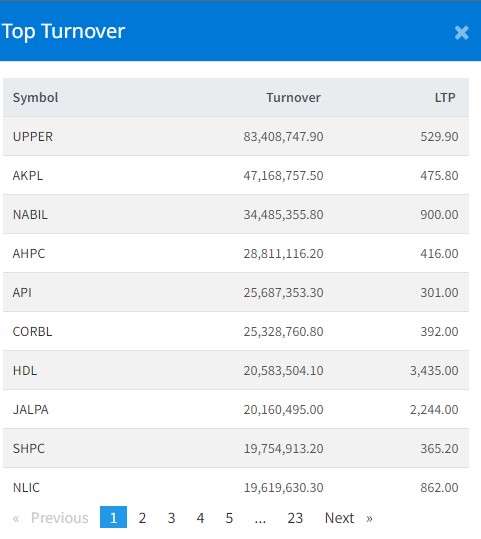Select the API symbol

tap(22, 293)
